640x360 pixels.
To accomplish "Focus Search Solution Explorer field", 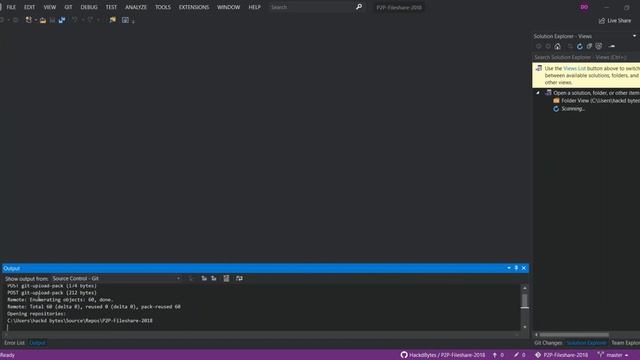I will (586, 57).
